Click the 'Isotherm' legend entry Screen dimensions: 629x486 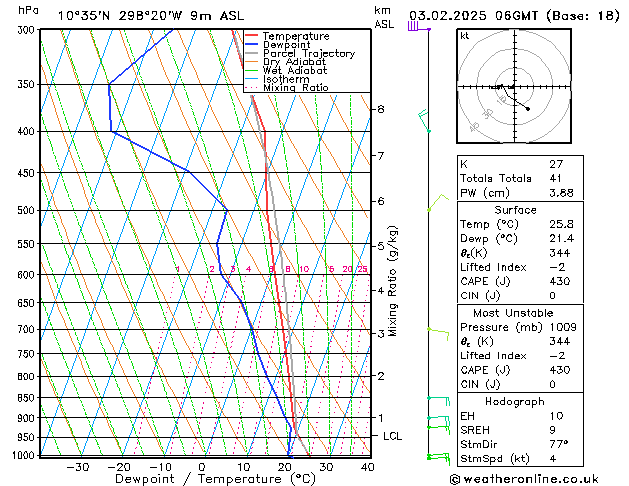(x=286, y=79)
